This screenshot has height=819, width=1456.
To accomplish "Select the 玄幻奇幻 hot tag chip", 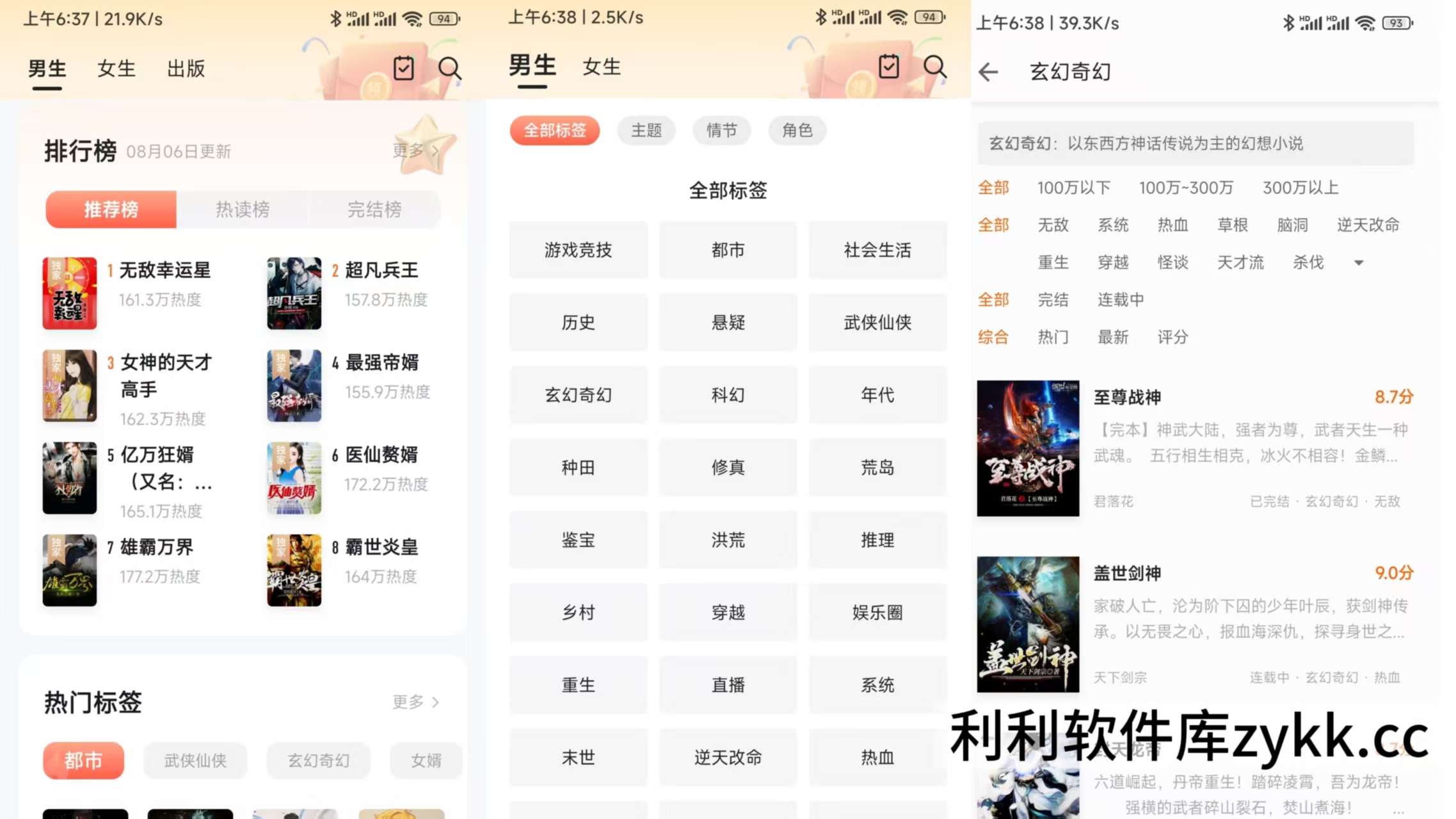I will [x=319, y=761].
